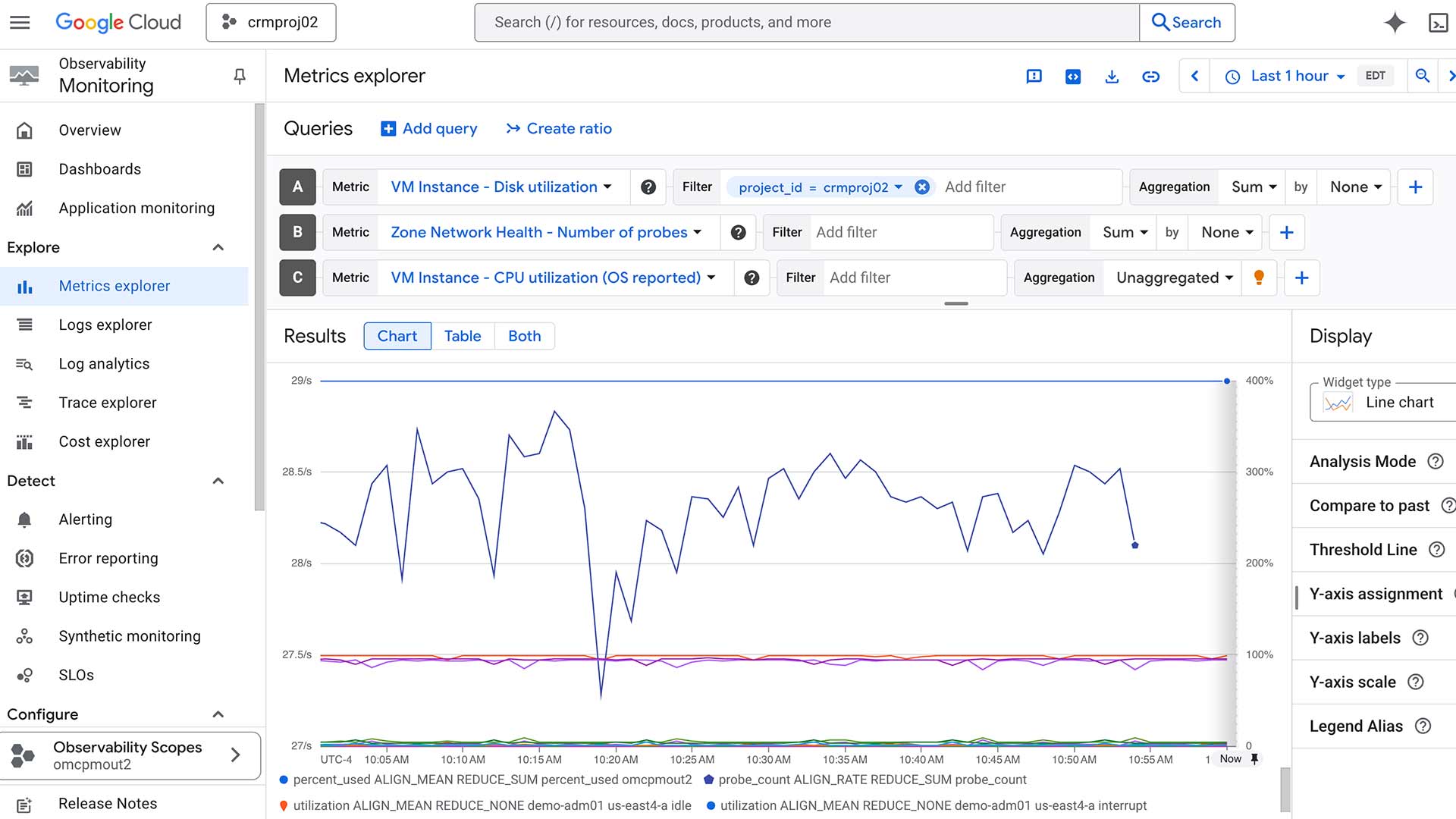Switch results to the Table tab

(463, 336)
